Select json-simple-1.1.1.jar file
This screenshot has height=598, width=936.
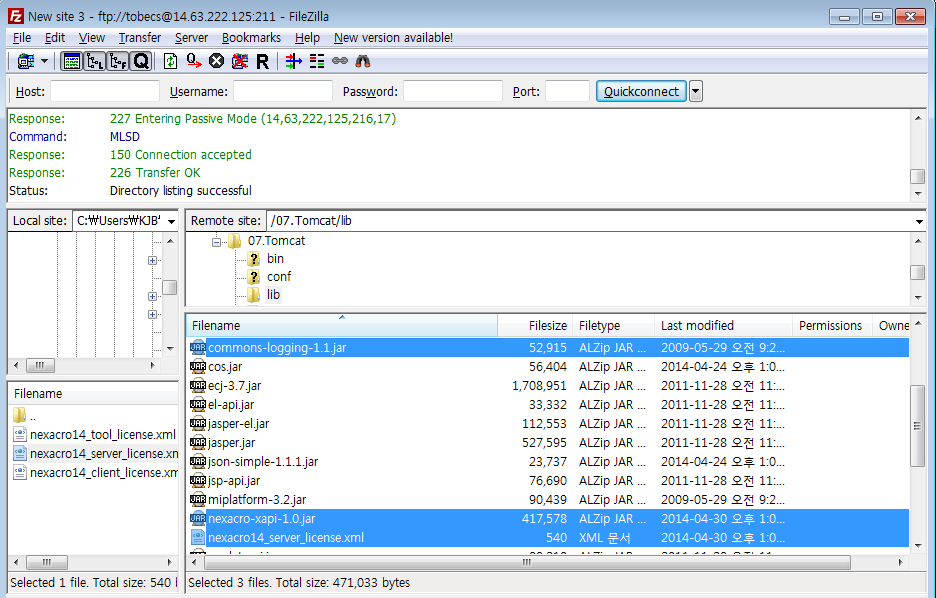click(x=548, y=462)
